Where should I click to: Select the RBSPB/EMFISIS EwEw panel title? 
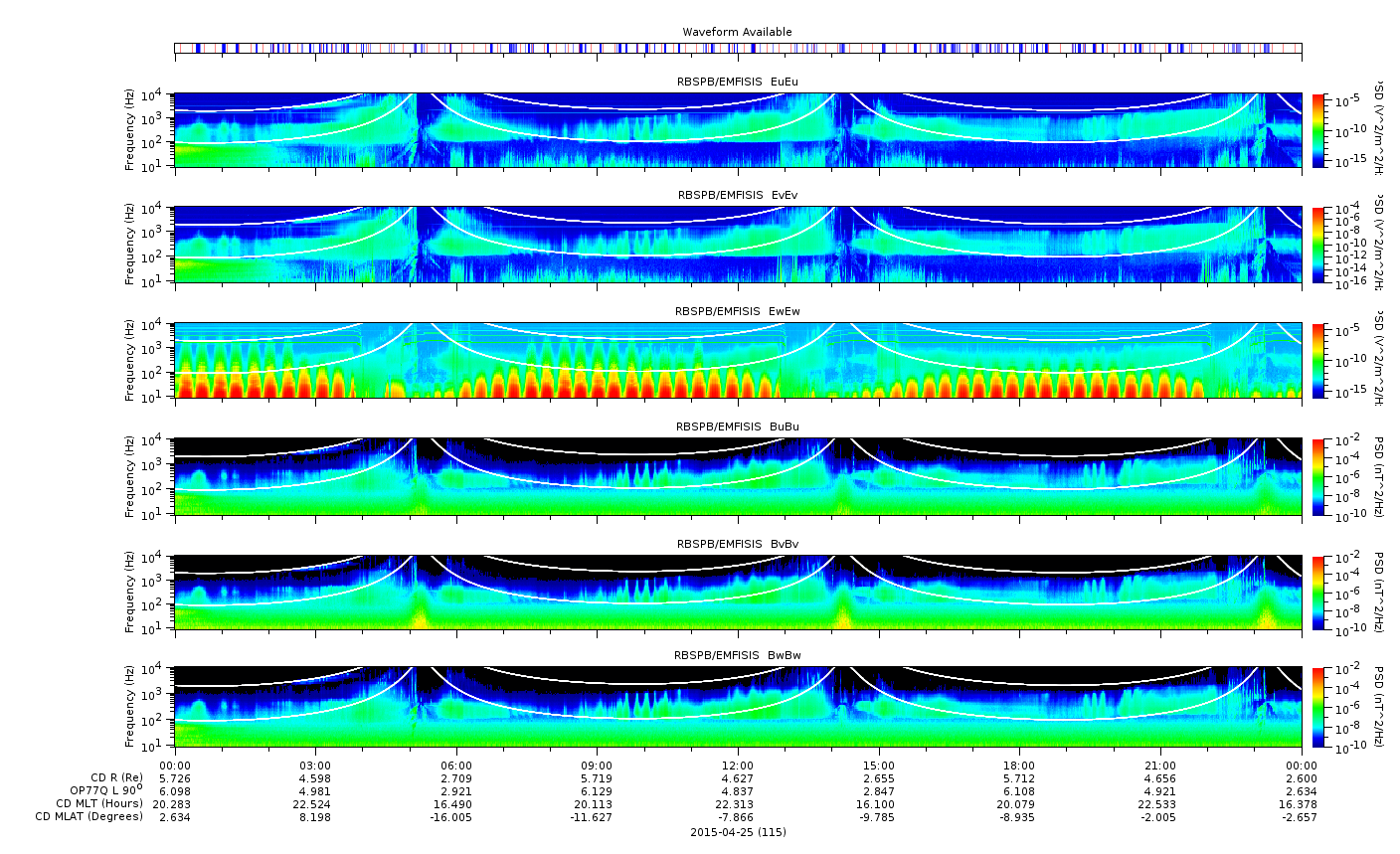(x=737, y=311)
